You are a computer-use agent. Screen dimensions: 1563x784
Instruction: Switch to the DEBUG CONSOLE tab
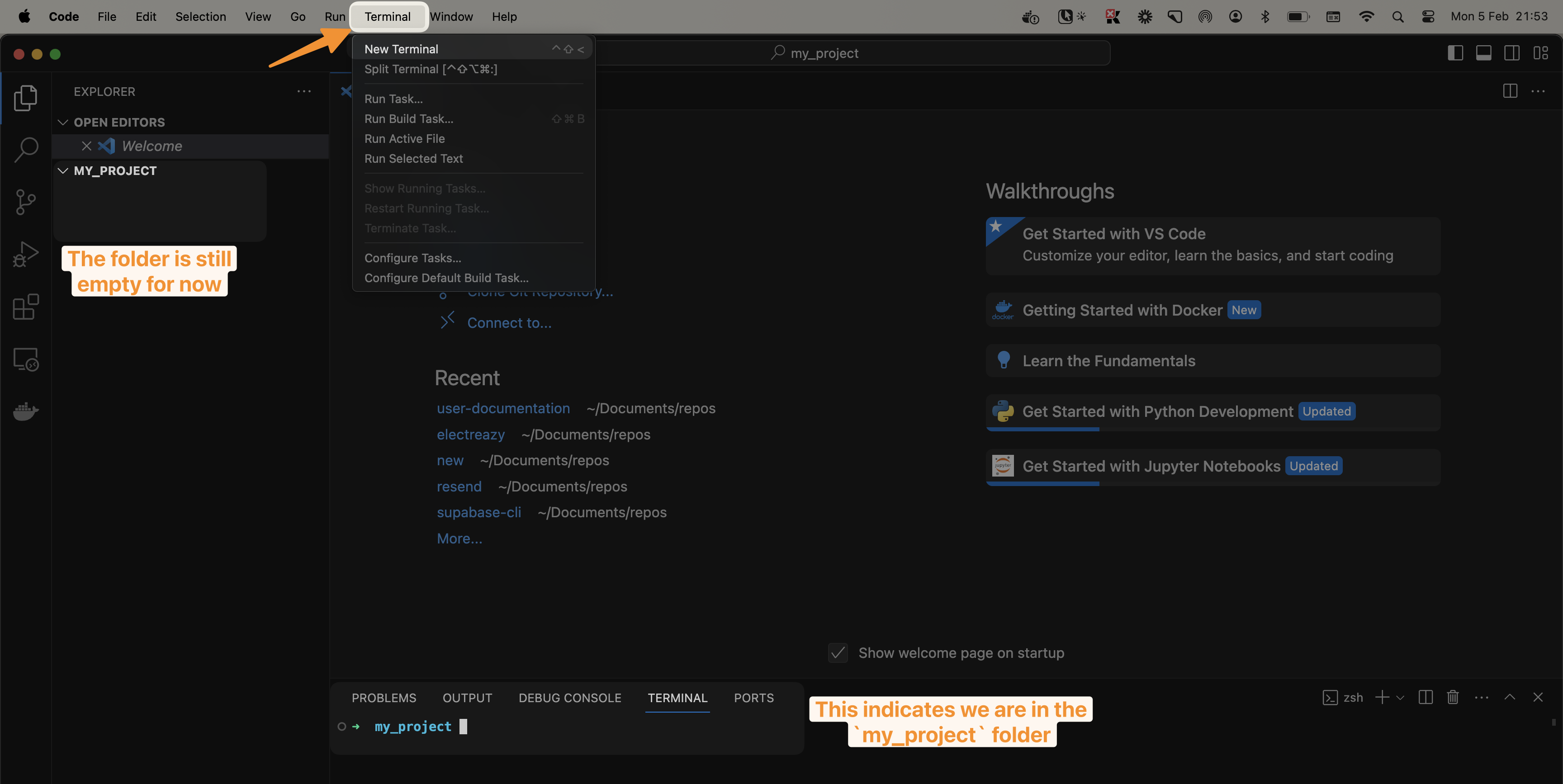point(570,698)
